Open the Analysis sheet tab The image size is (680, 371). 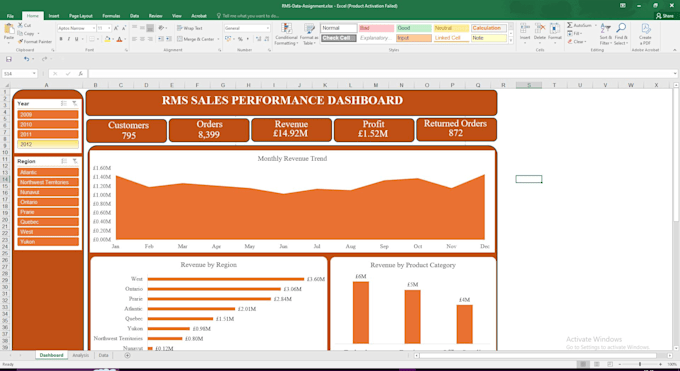point(80,355)
